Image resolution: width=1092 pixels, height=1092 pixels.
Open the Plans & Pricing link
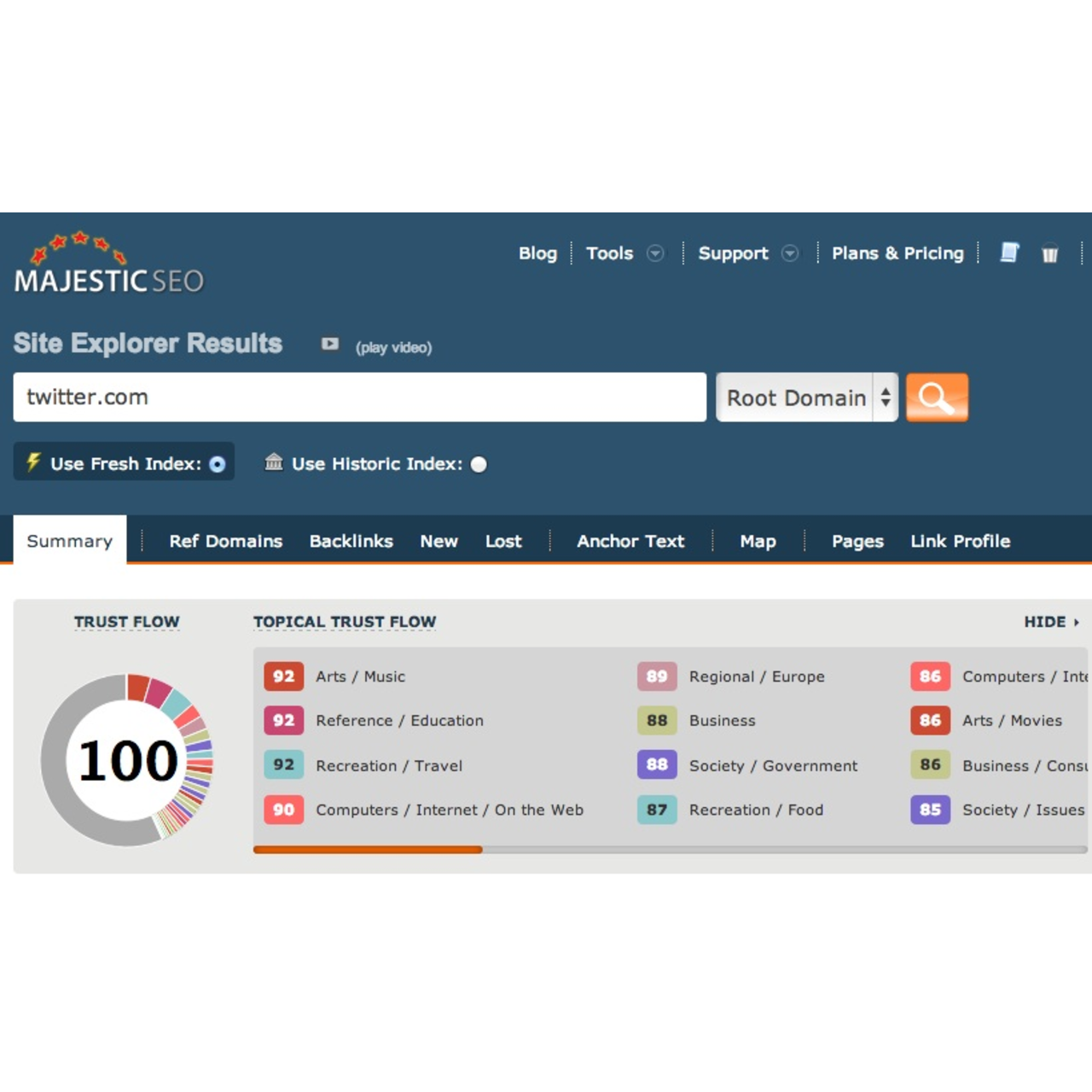point(897,253)
